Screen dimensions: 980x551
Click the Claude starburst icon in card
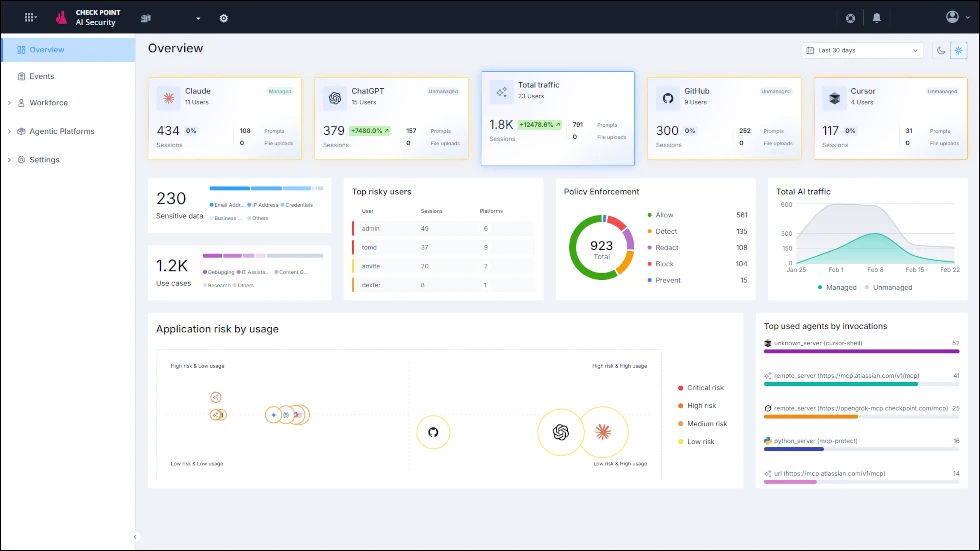pyautogui.click(x=169, y=97)
